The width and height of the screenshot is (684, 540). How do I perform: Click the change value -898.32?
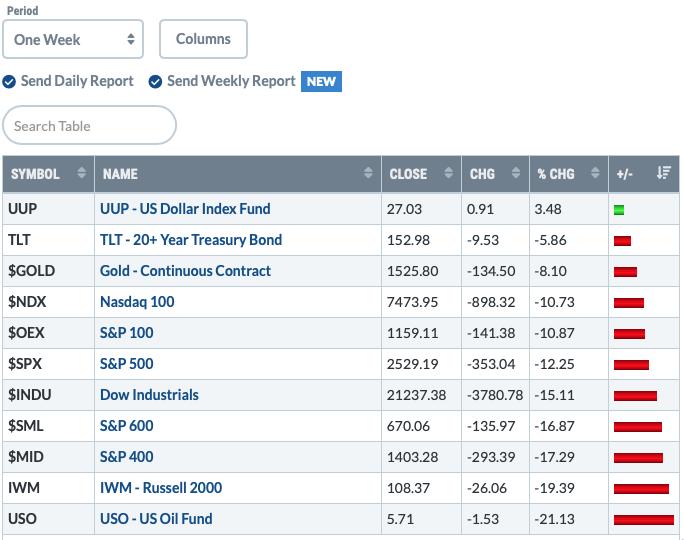tap(491, 302)
